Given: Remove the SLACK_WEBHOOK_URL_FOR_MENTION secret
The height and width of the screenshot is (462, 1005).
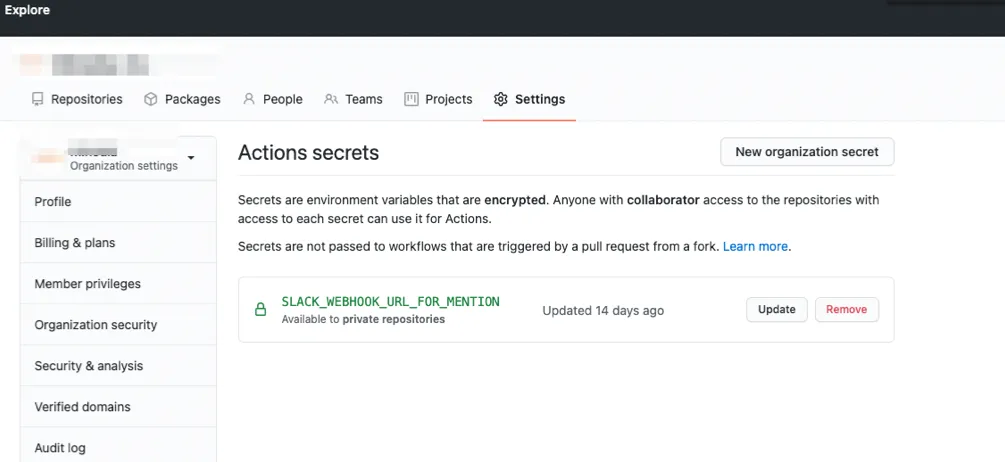Looking at the screenshot, I should (846, 310).
